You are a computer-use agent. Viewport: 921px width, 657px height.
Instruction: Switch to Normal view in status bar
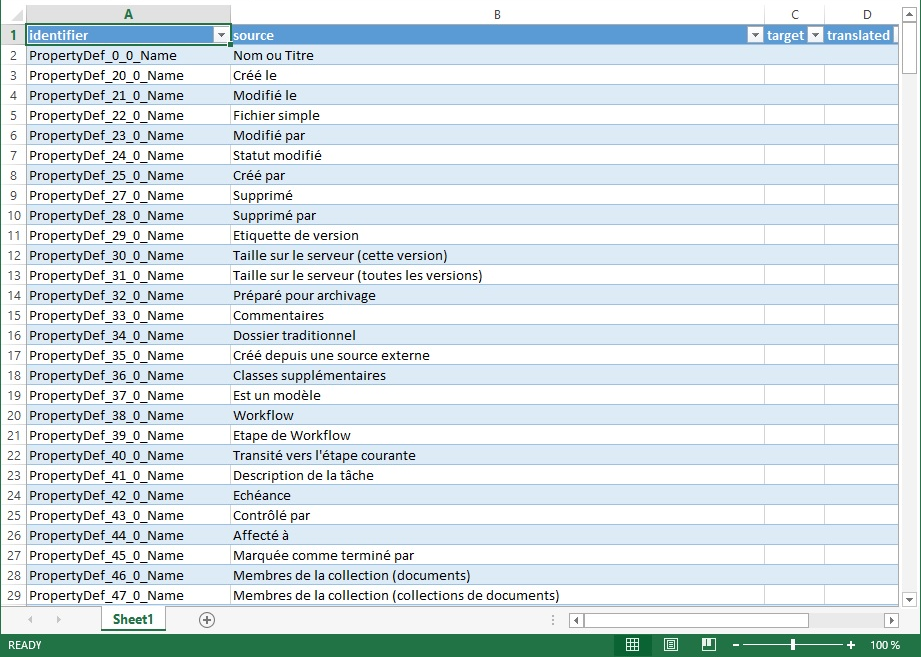coord(632,645)
